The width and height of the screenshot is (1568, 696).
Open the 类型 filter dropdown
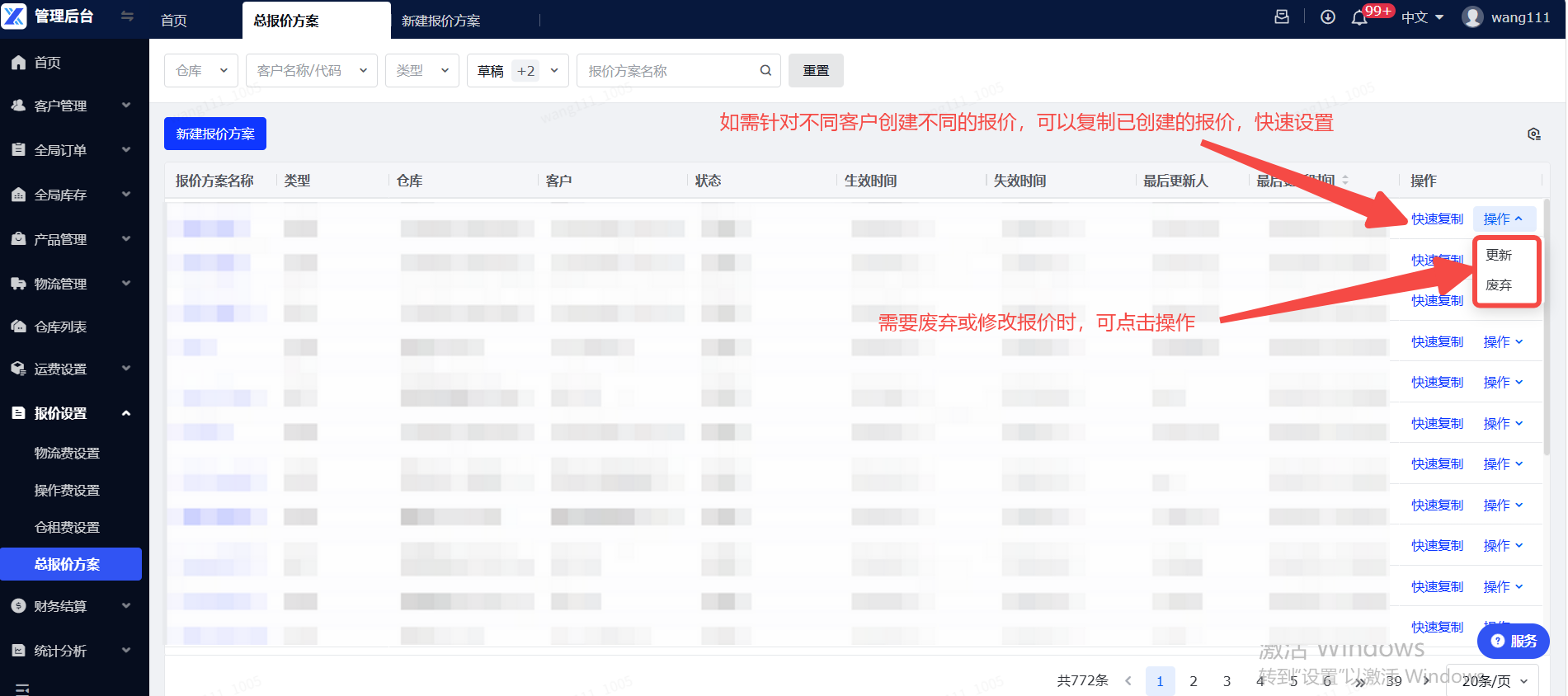tap(422, 71)
